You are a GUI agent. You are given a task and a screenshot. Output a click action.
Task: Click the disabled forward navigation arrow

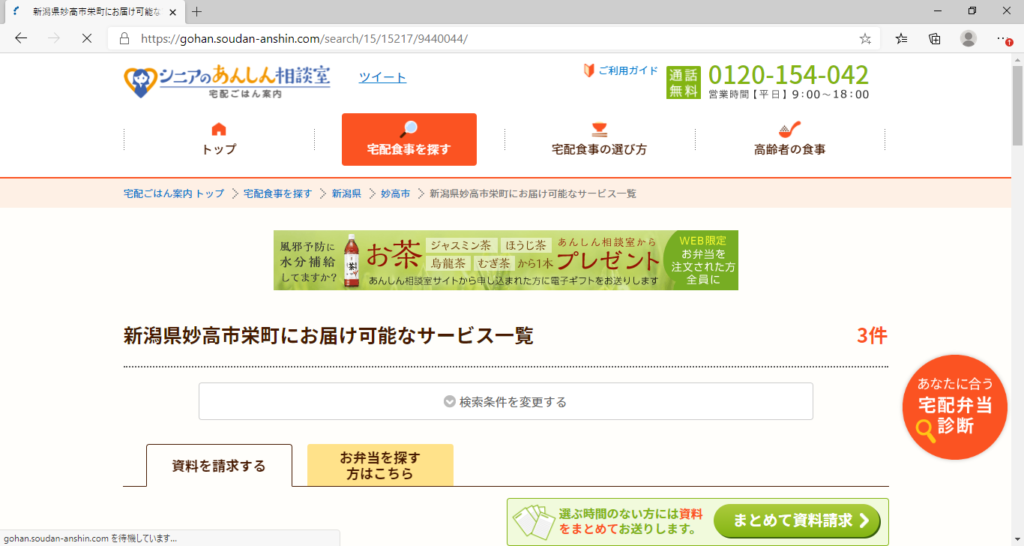tap(54, 39)
